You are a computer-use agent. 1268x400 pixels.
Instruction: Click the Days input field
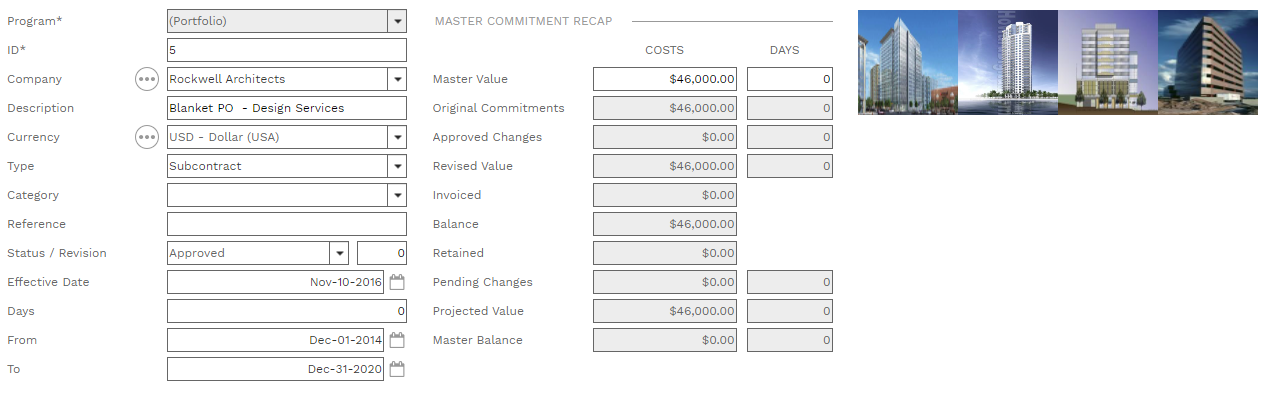tap(286, 311)
